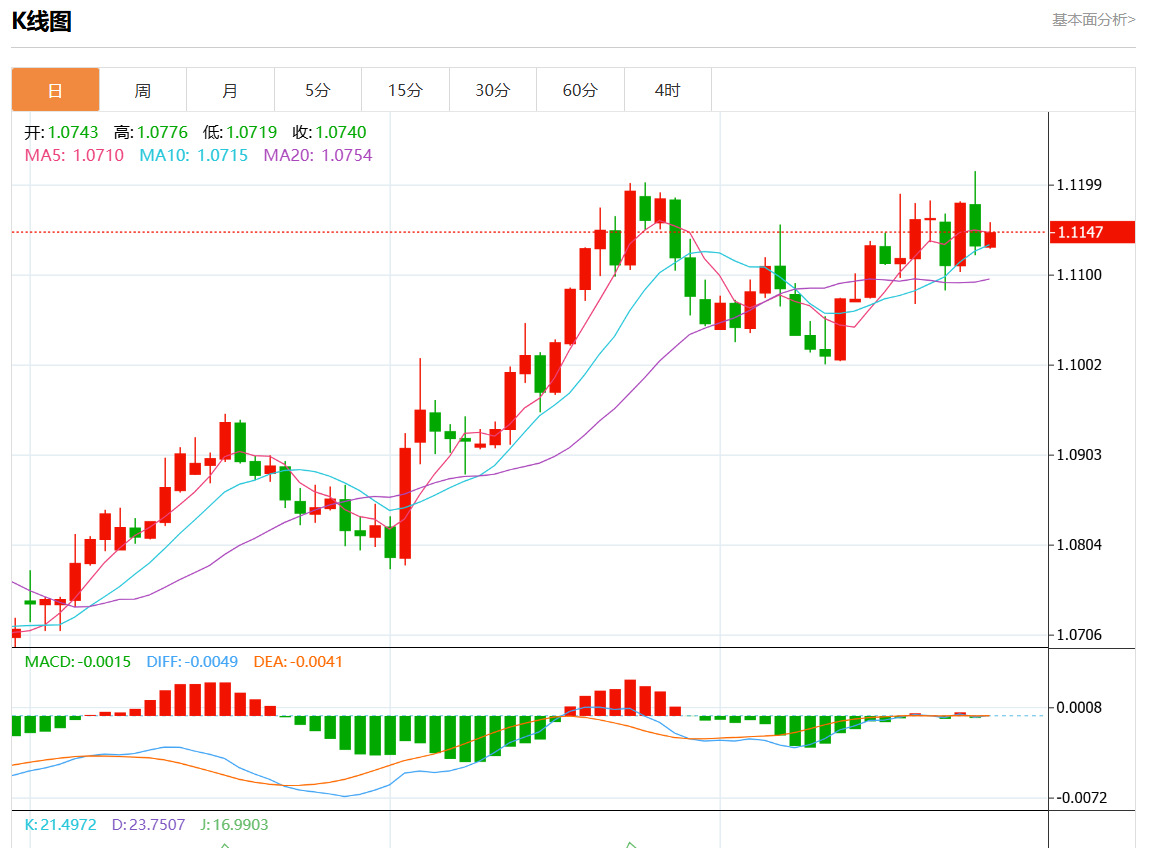
Task: Click the 1.1002 price axis label
Action: [x=1079, y=365]
